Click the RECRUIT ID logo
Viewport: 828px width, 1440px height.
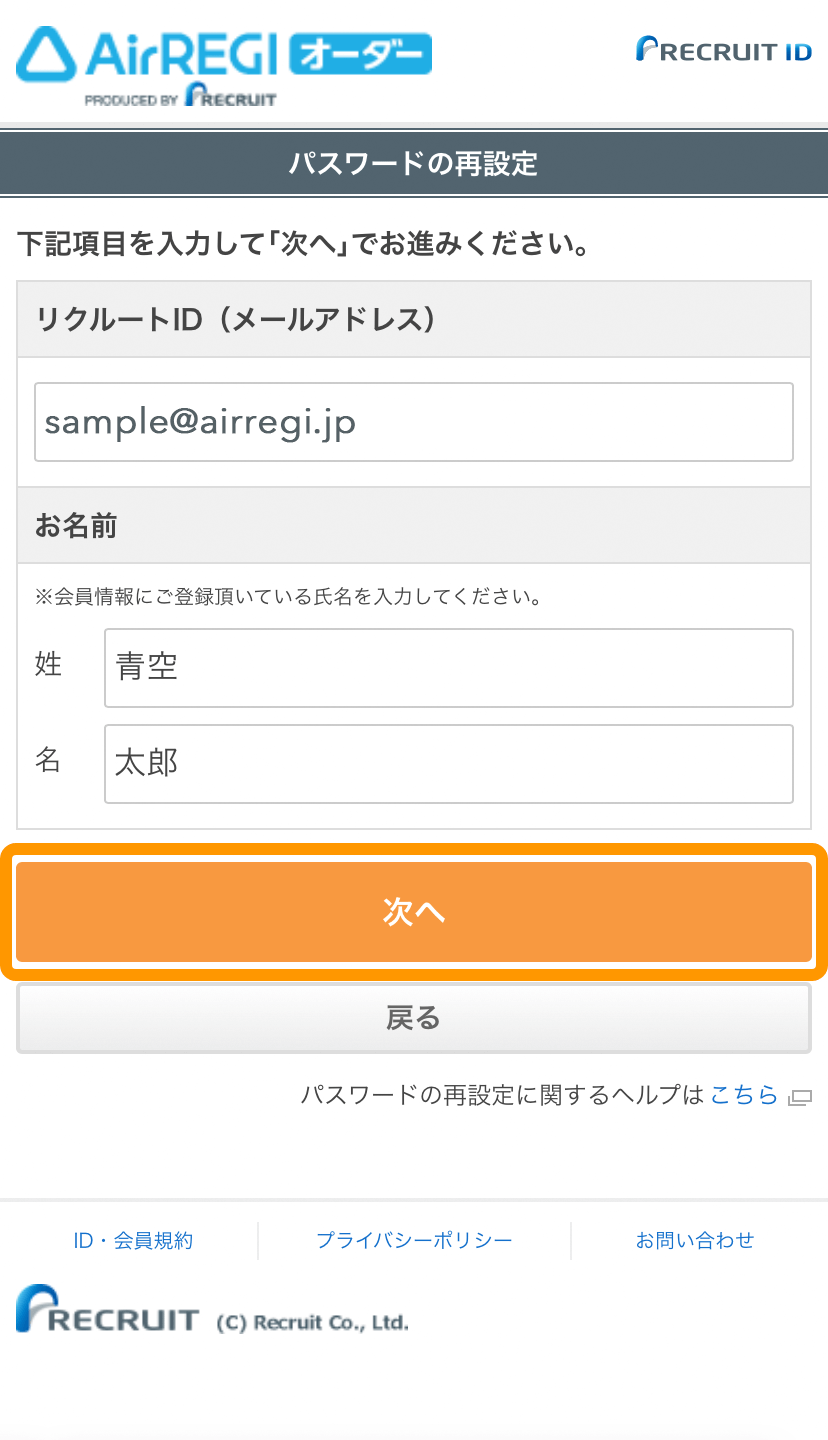pos(723,50)
